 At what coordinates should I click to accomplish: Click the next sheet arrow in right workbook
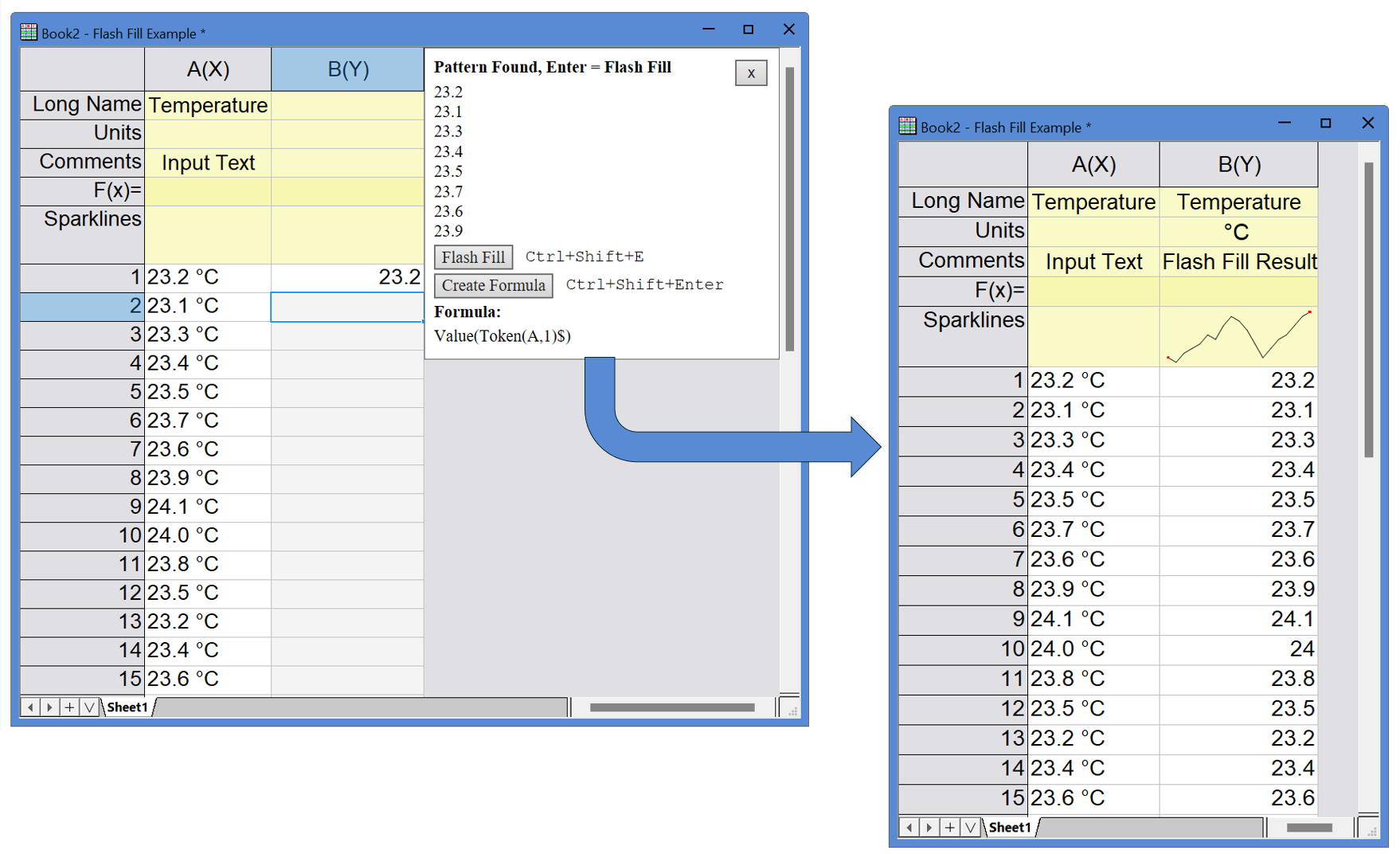[x=929, y=827]
